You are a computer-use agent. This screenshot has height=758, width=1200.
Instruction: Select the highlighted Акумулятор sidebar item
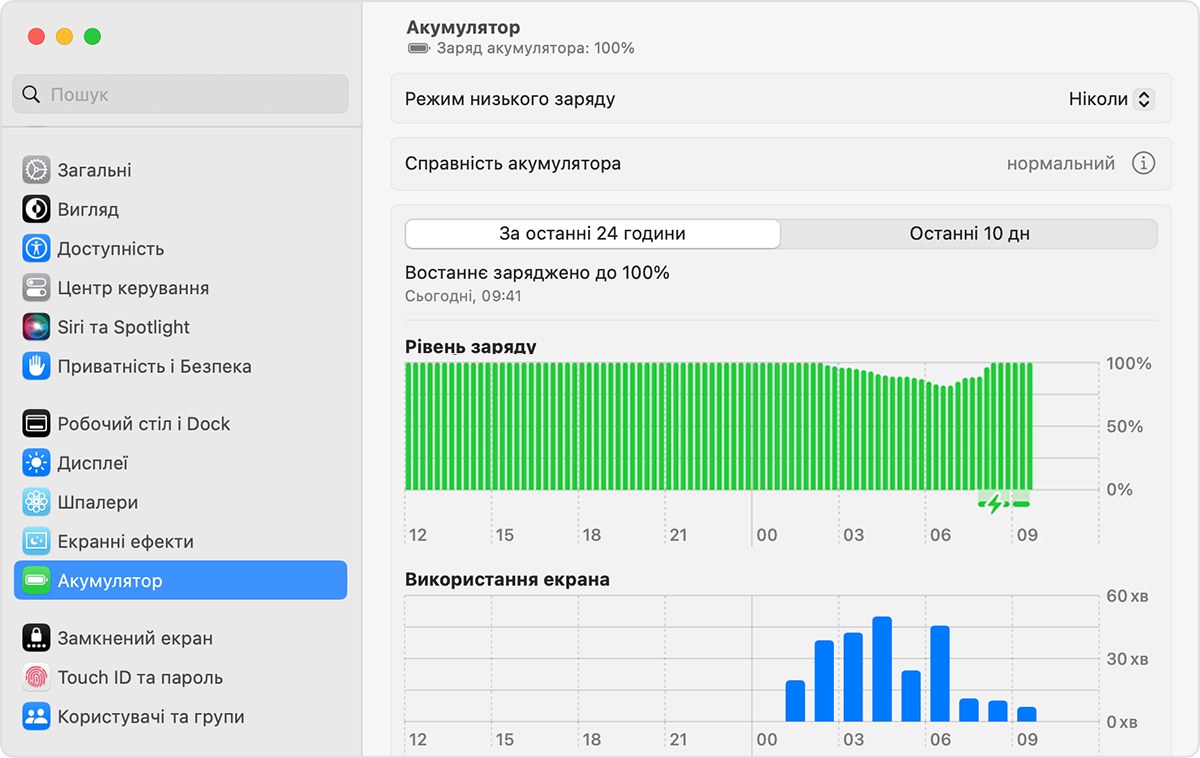(180, 580)
